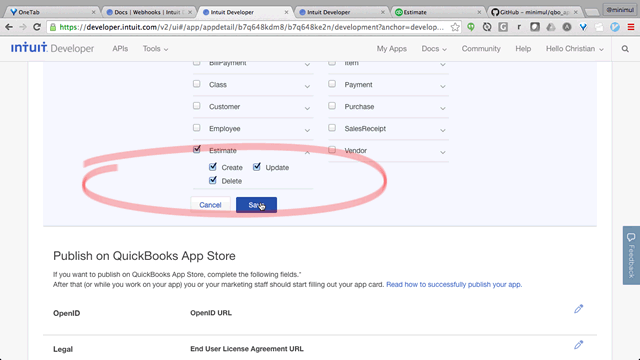Viewport: 640px width, 360px height.
Task: Uncheck the Create operation checkbox
Action: (213, 167)
